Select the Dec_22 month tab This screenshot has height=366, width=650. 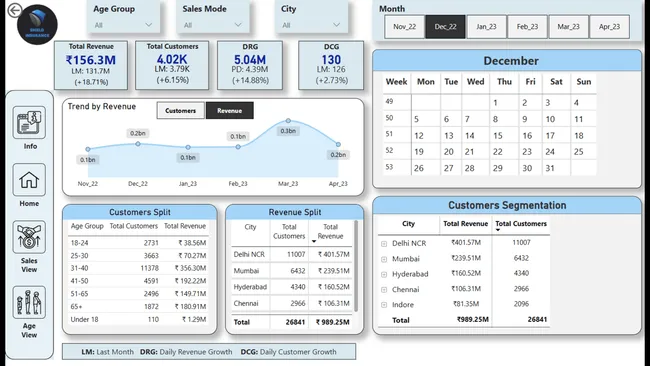tap(445, 27)
